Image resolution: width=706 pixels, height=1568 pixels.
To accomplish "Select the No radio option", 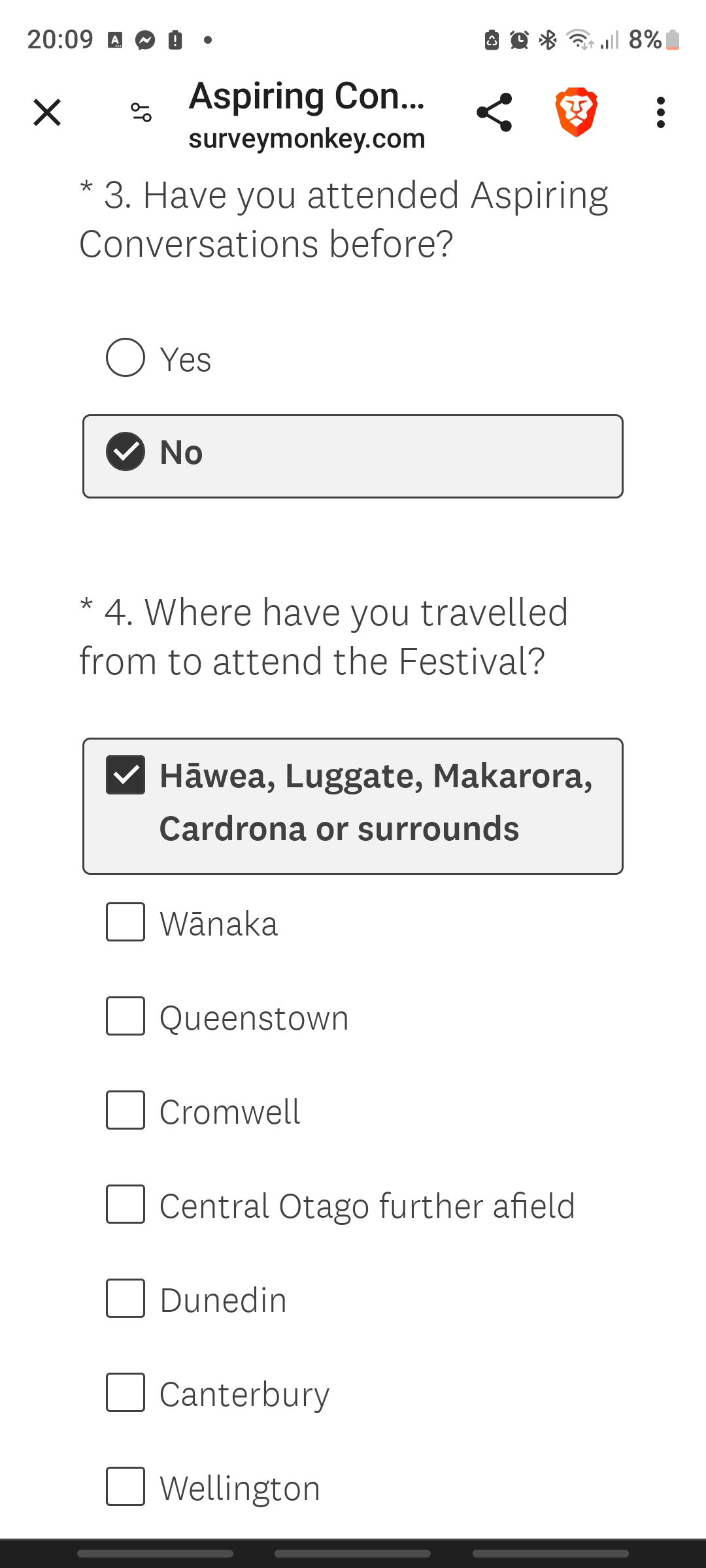I will pos(126,451).
